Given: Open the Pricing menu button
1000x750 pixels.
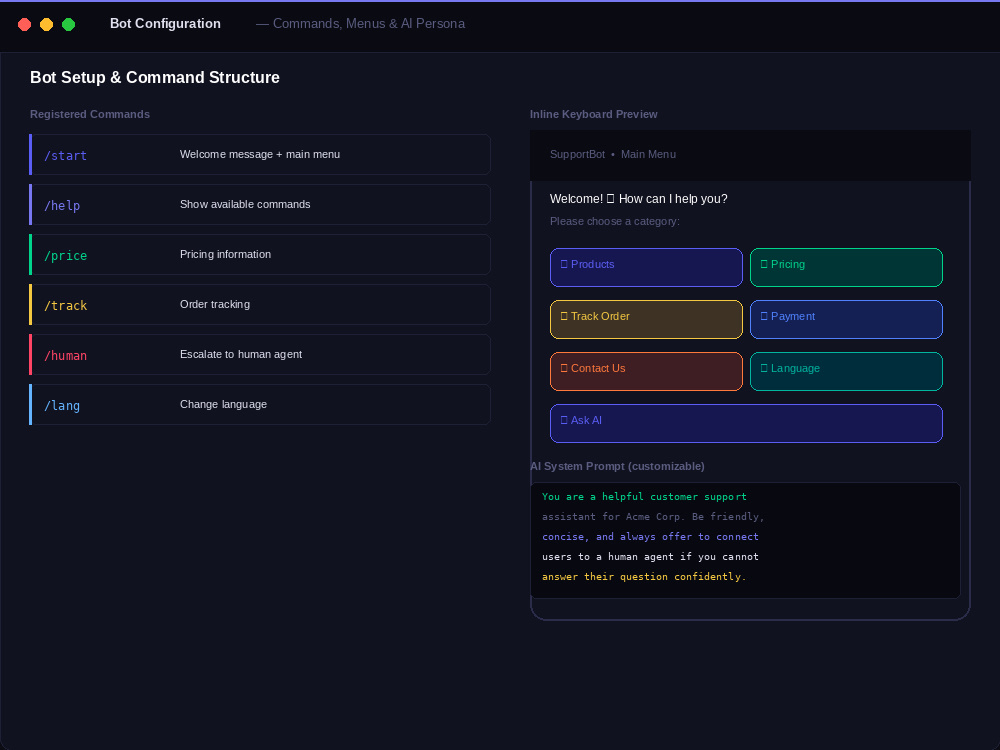Looking at the screenshot, I should pyautogui.click(x=846, y=267).
